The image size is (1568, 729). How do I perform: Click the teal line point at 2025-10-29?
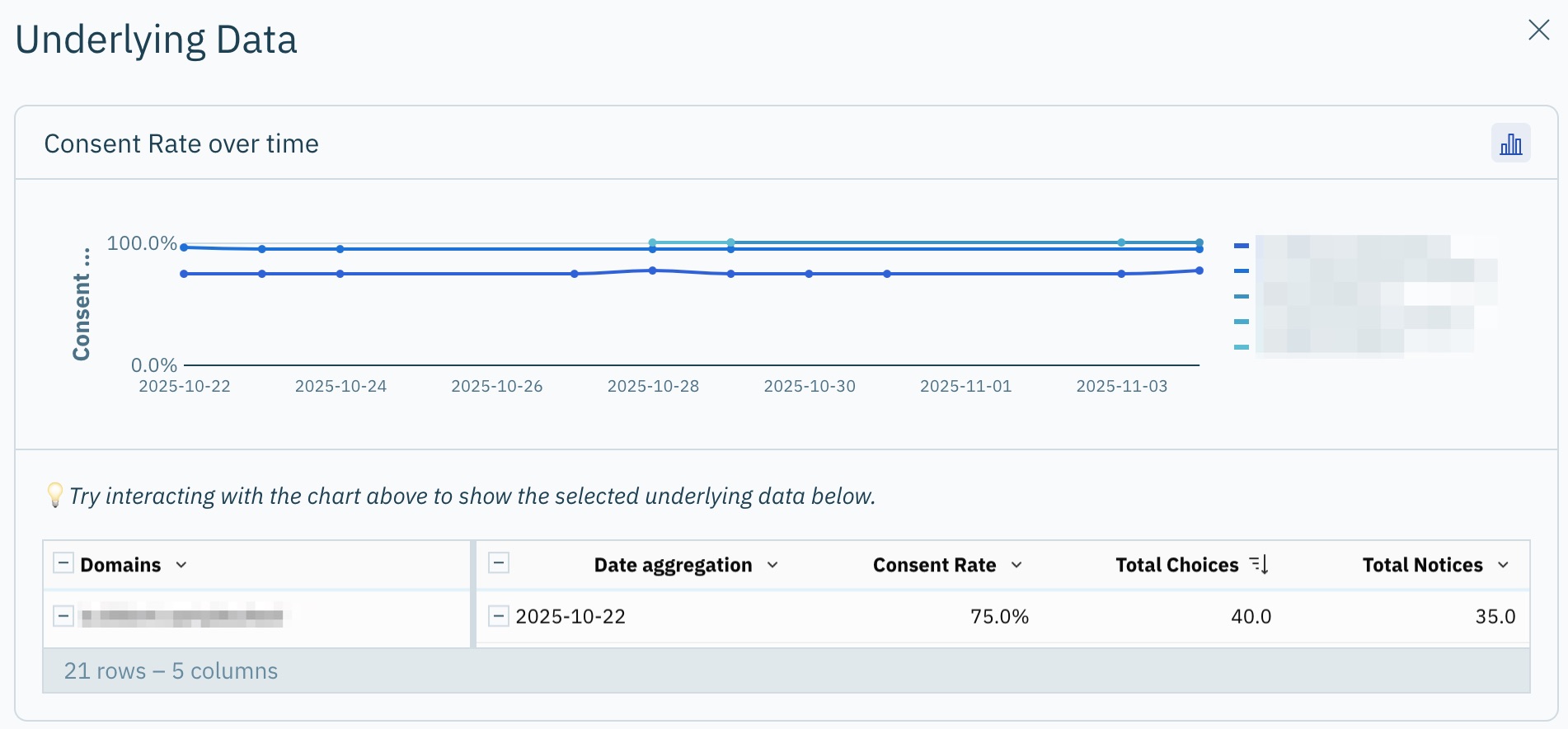tap(731, 242)
